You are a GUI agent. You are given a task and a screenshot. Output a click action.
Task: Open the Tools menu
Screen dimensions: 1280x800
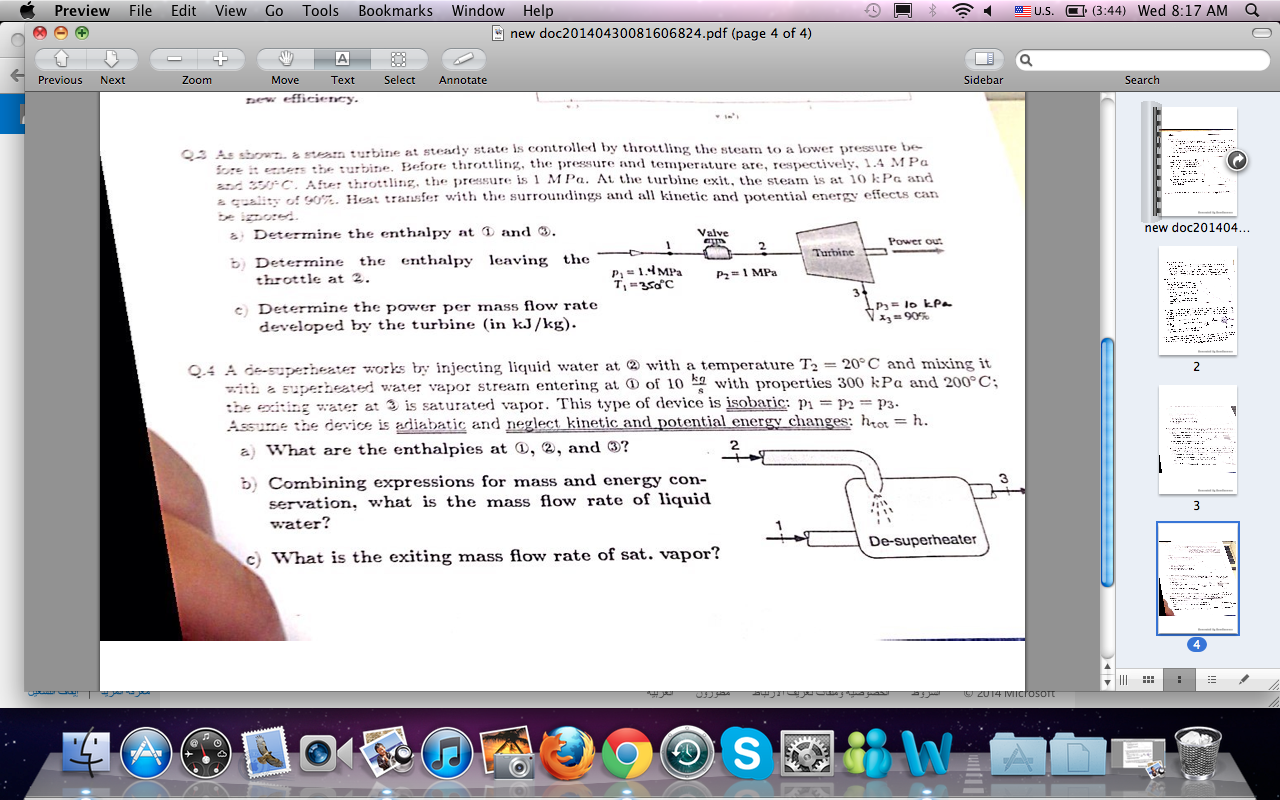coord(320,11)
